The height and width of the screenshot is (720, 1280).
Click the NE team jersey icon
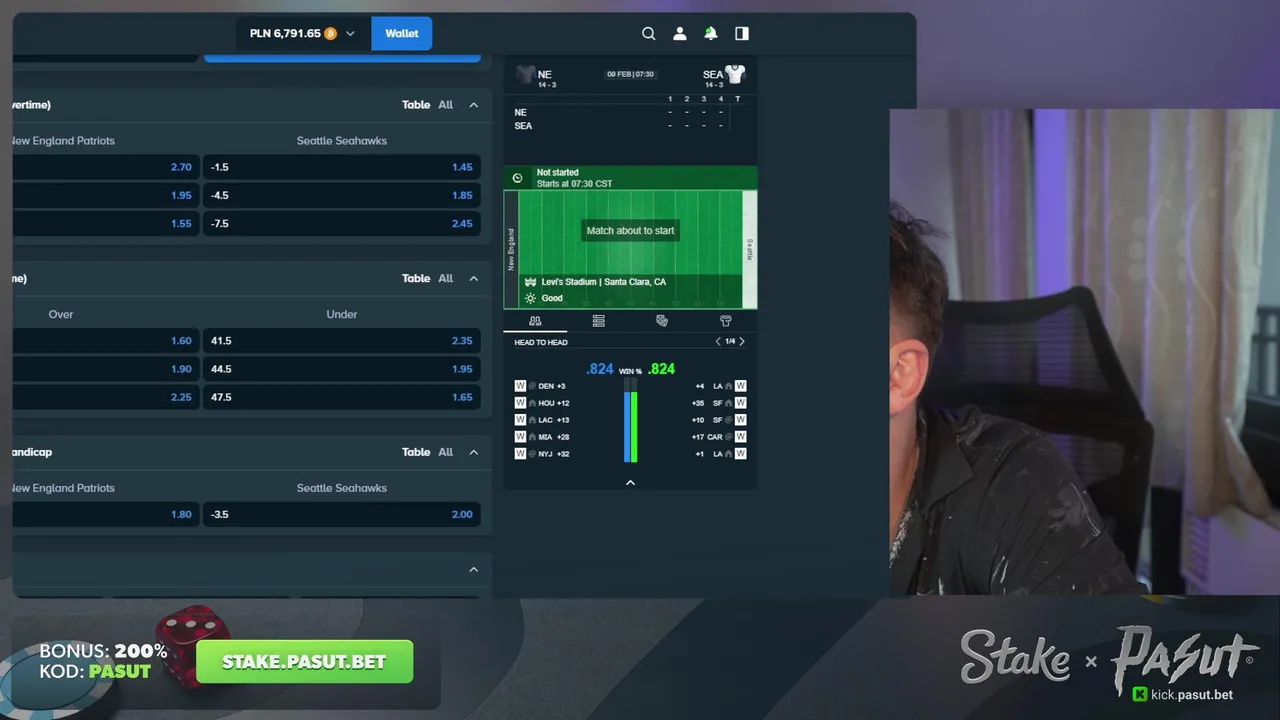(x=525, y=74)
